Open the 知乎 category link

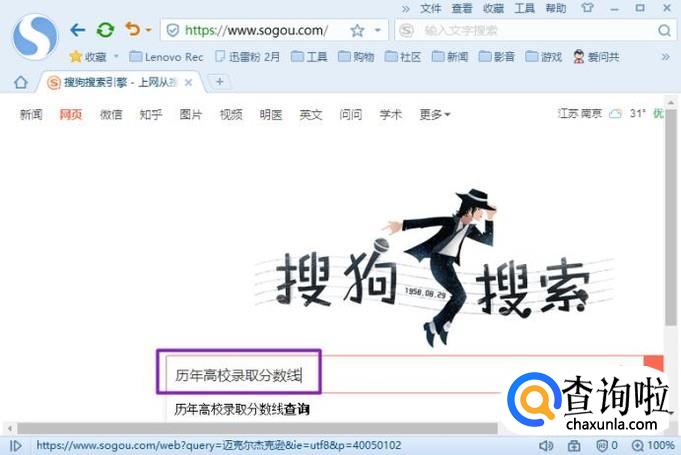click(151, 114)
